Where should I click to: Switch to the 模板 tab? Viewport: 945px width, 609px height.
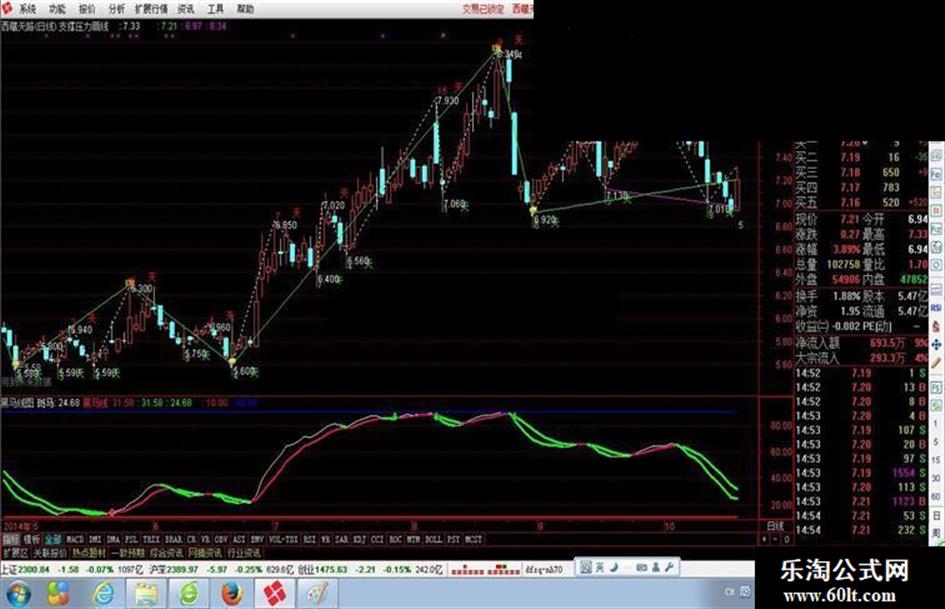tap(31, 540)
